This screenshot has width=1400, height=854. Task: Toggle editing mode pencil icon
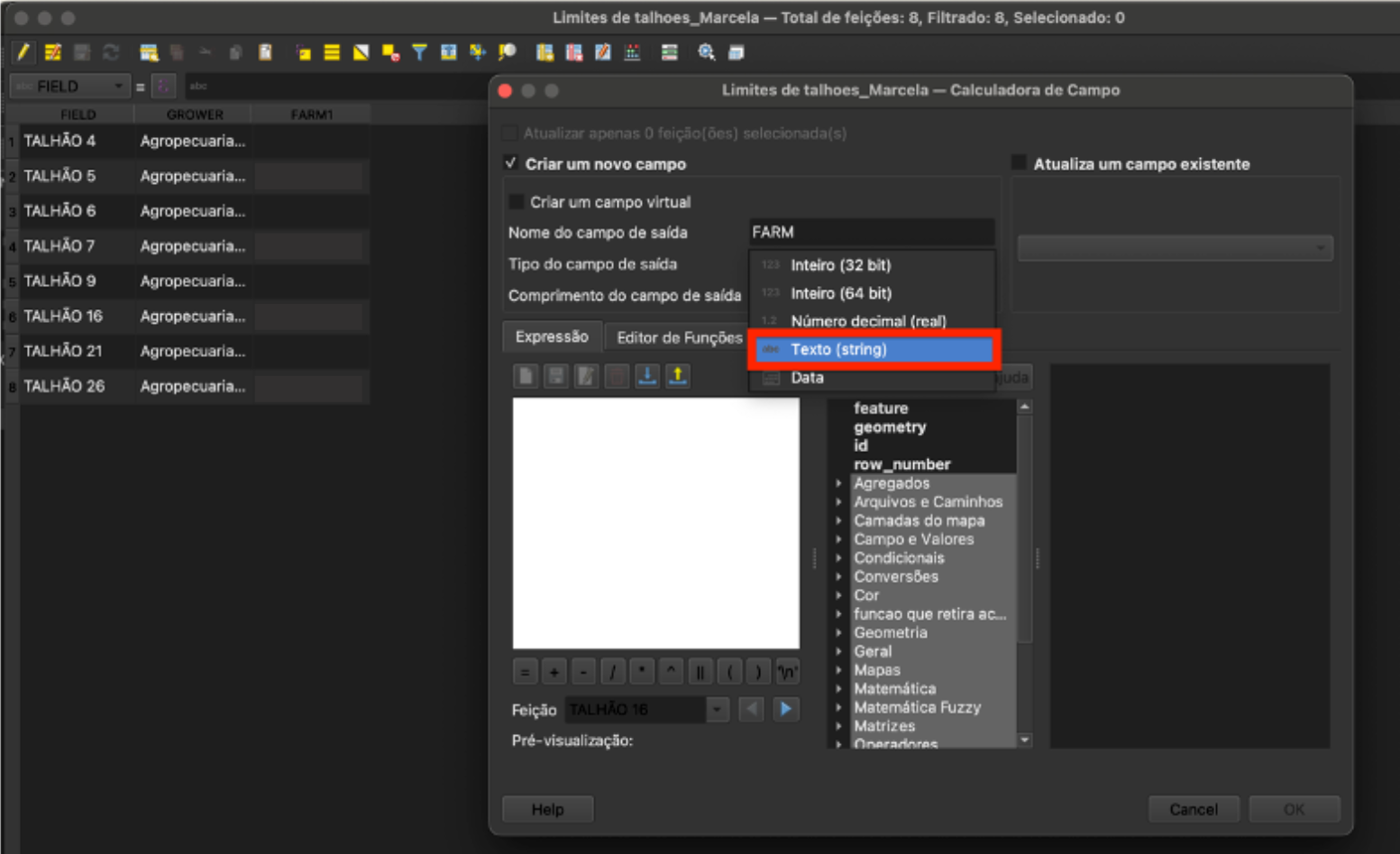23,52
